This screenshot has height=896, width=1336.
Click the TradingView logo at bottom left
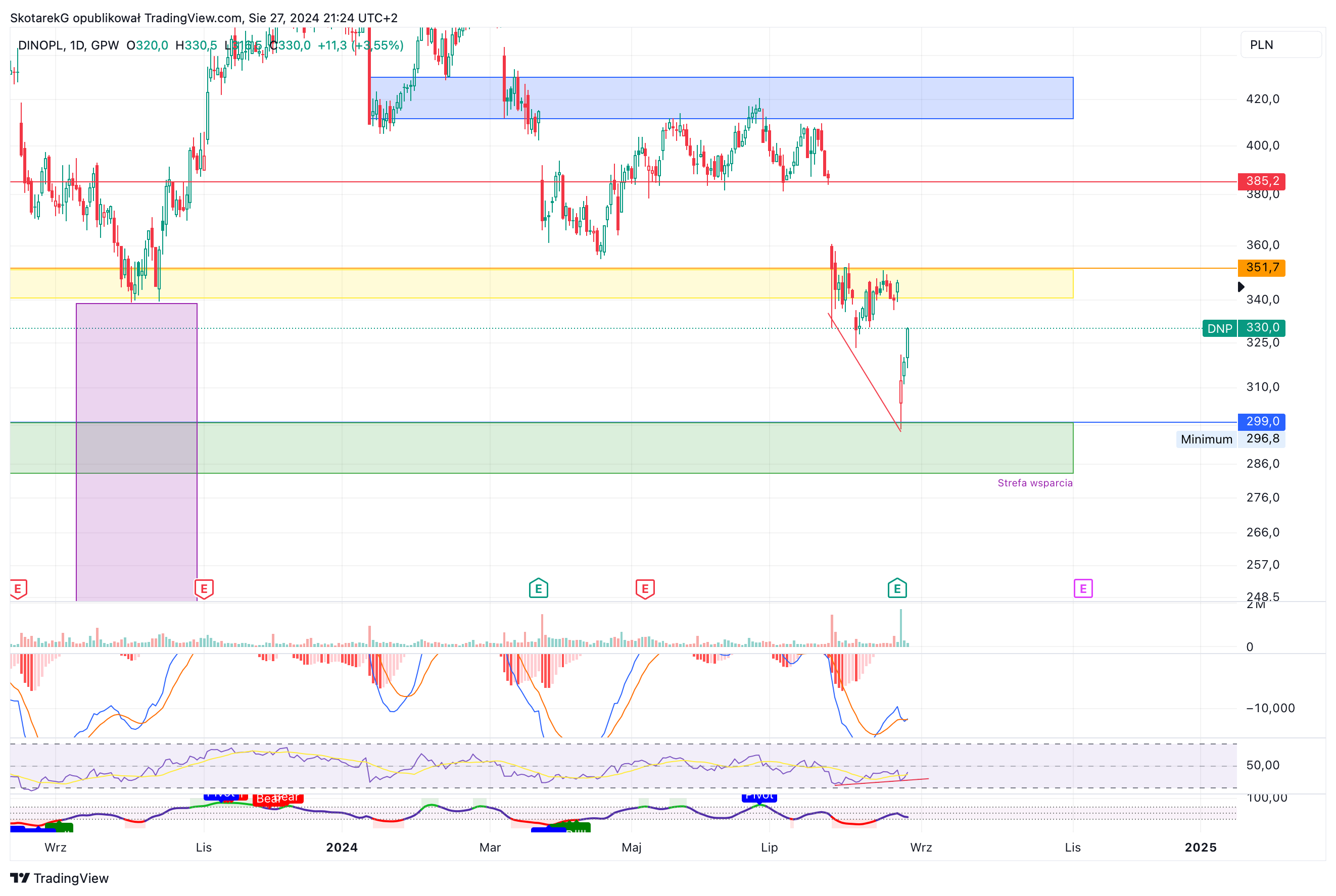click(x=59, y=878)
